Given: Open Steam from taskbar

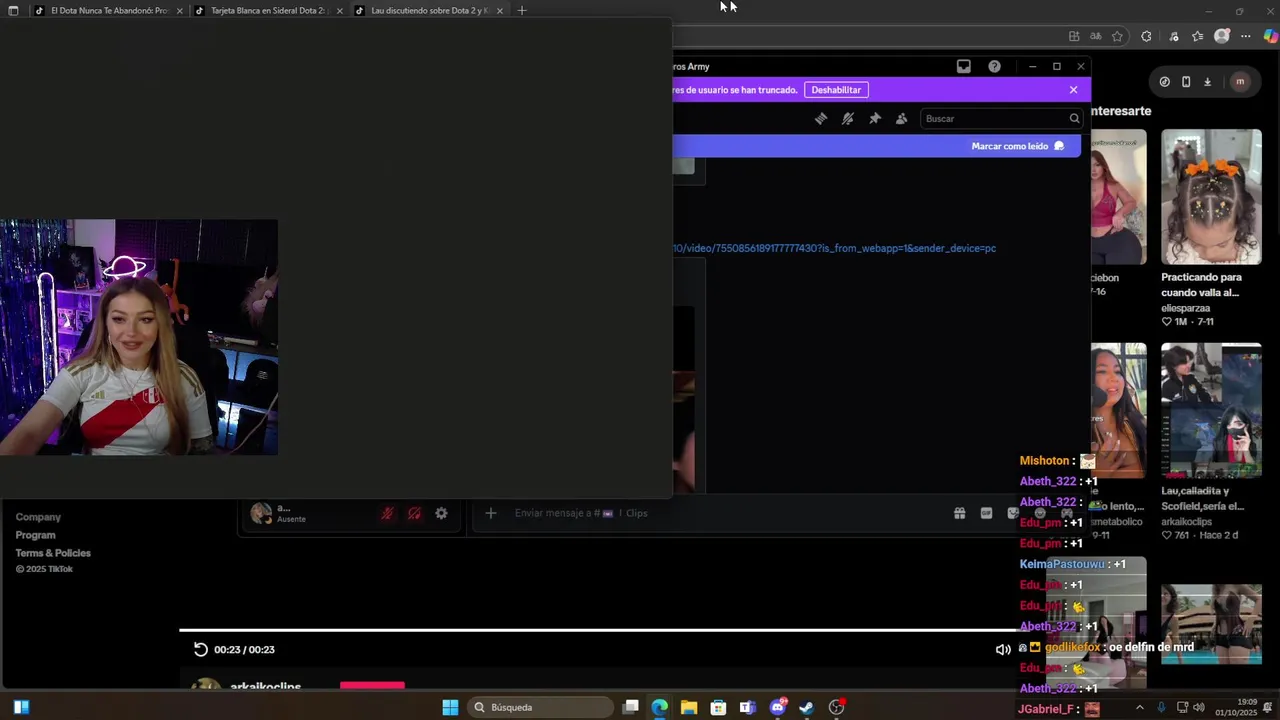Looking at the screenshot, I should [807, 707].
